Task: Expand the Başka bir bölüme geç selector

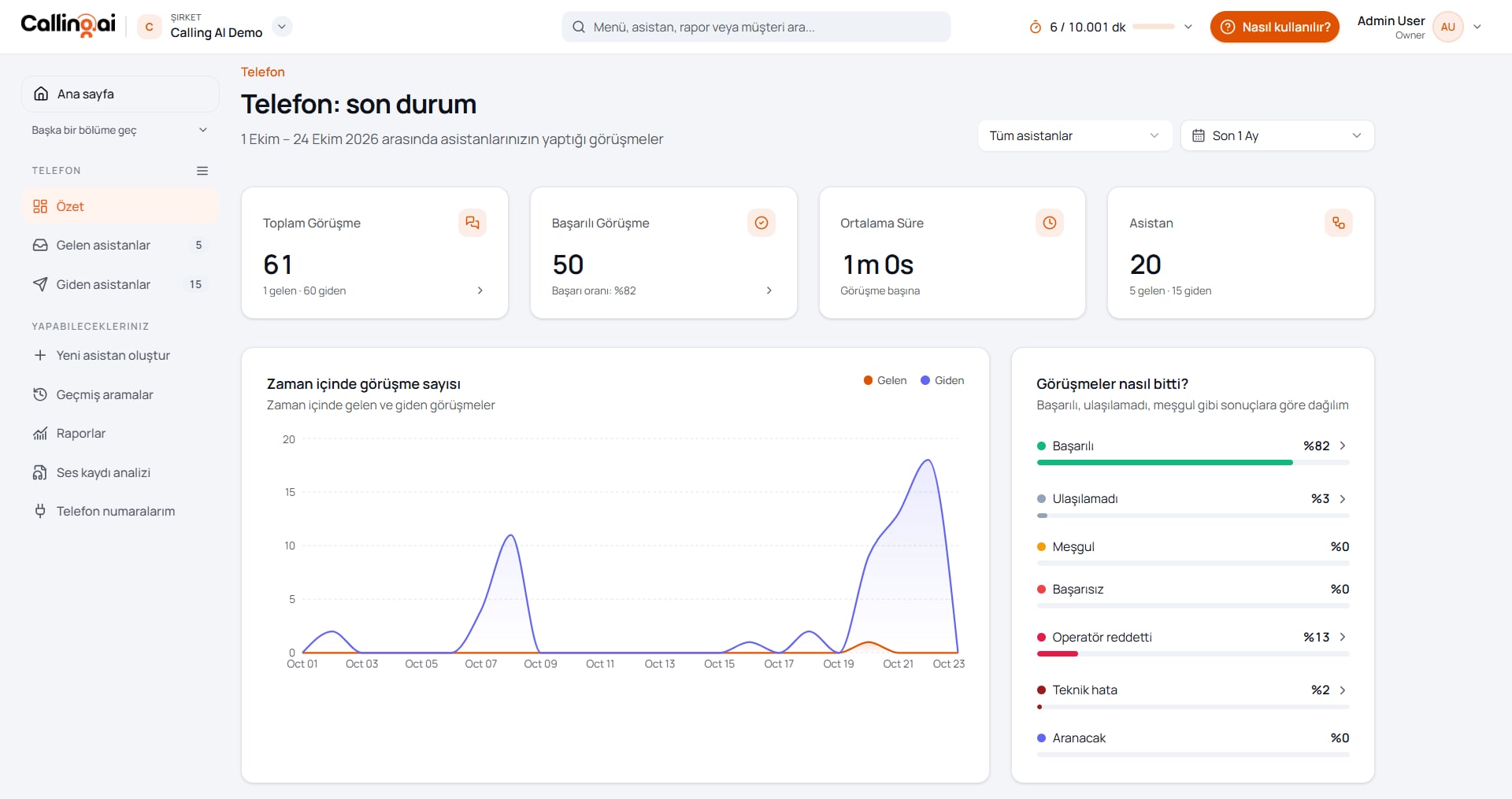Action: tap(120, 130)
